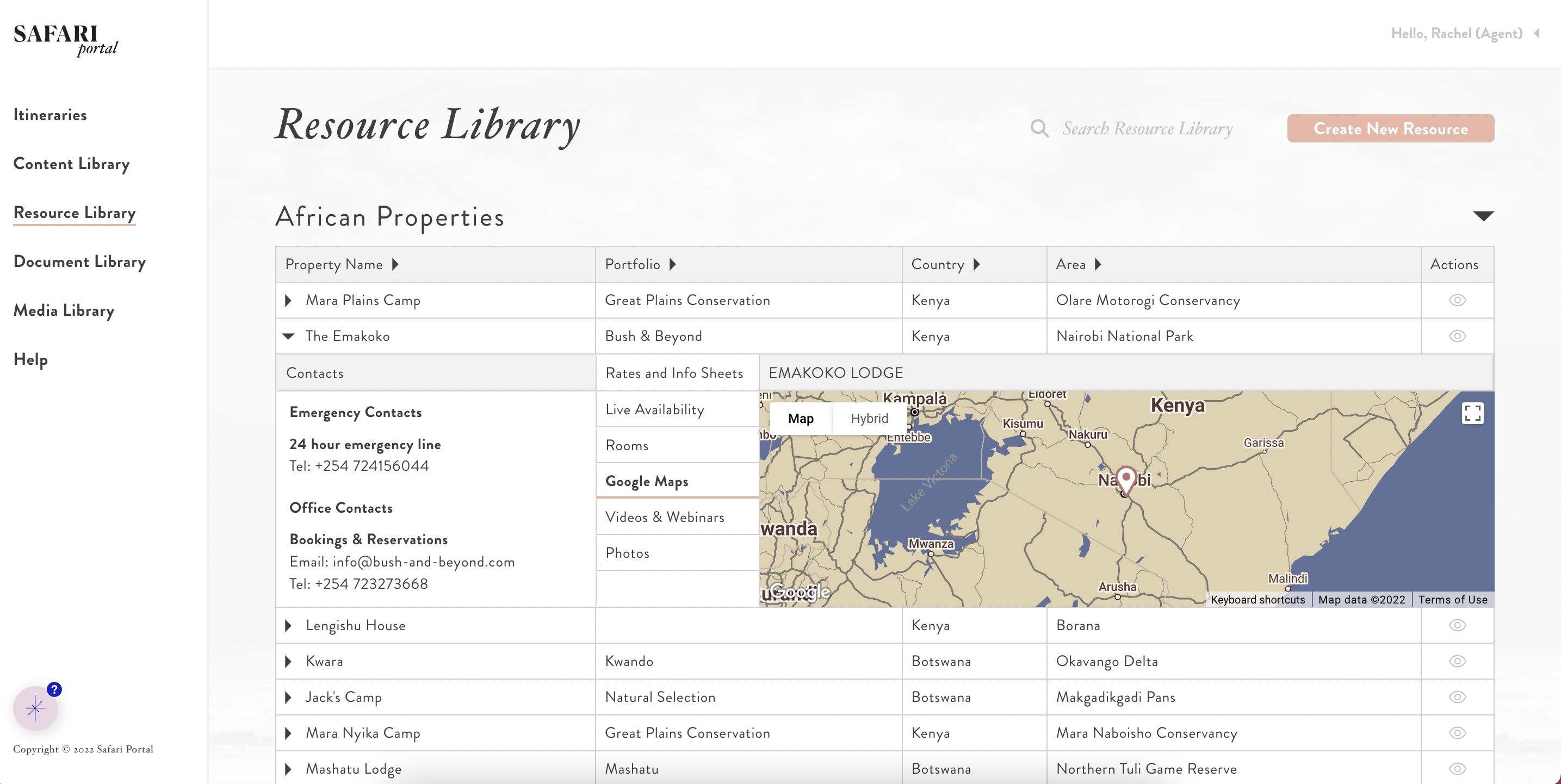Click the blue question mark badge
The width and height of the screenshot is (1561, 784).
pos(54,689)
